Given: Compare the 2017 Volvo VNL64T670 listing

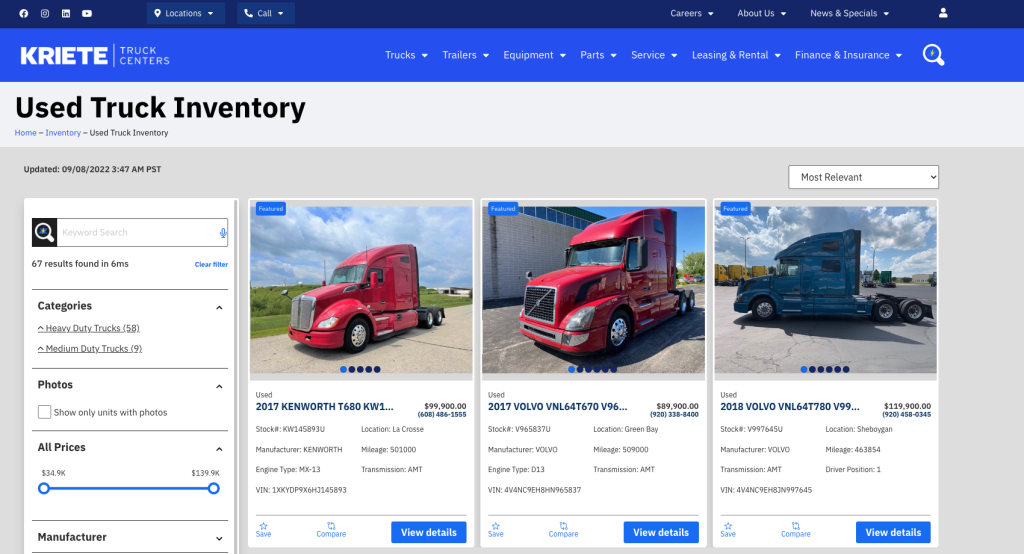Looking at the screenshot, I should click(564, 529).
